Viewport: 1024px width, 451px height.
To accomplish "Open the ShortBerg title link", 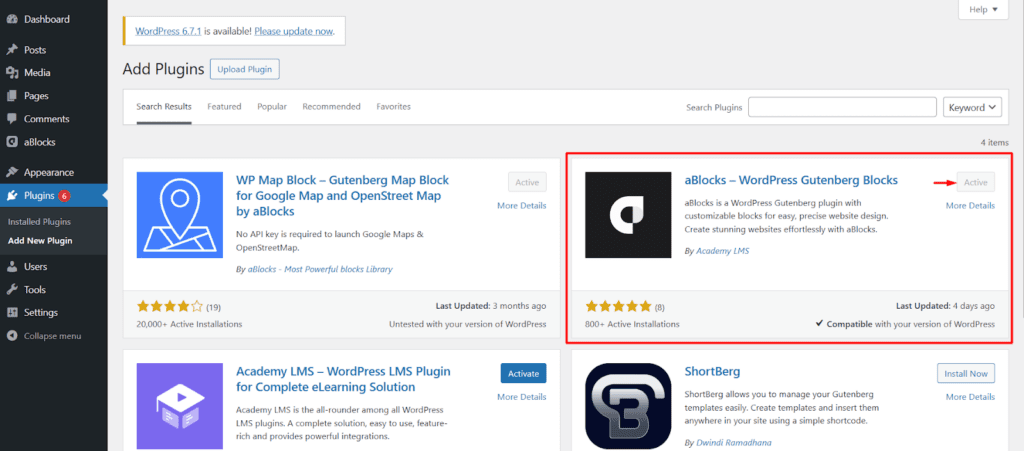I will click(712, 372).
